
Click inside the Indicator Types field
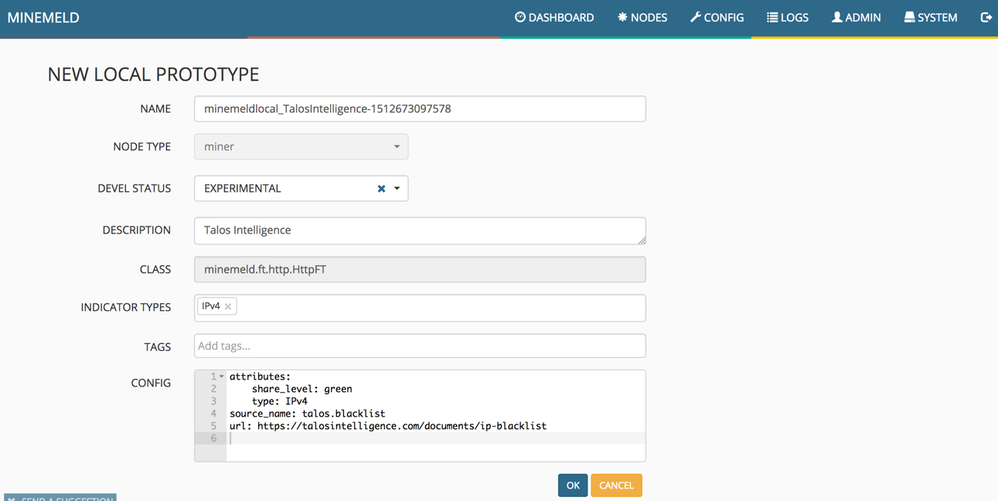pos(440,307)
